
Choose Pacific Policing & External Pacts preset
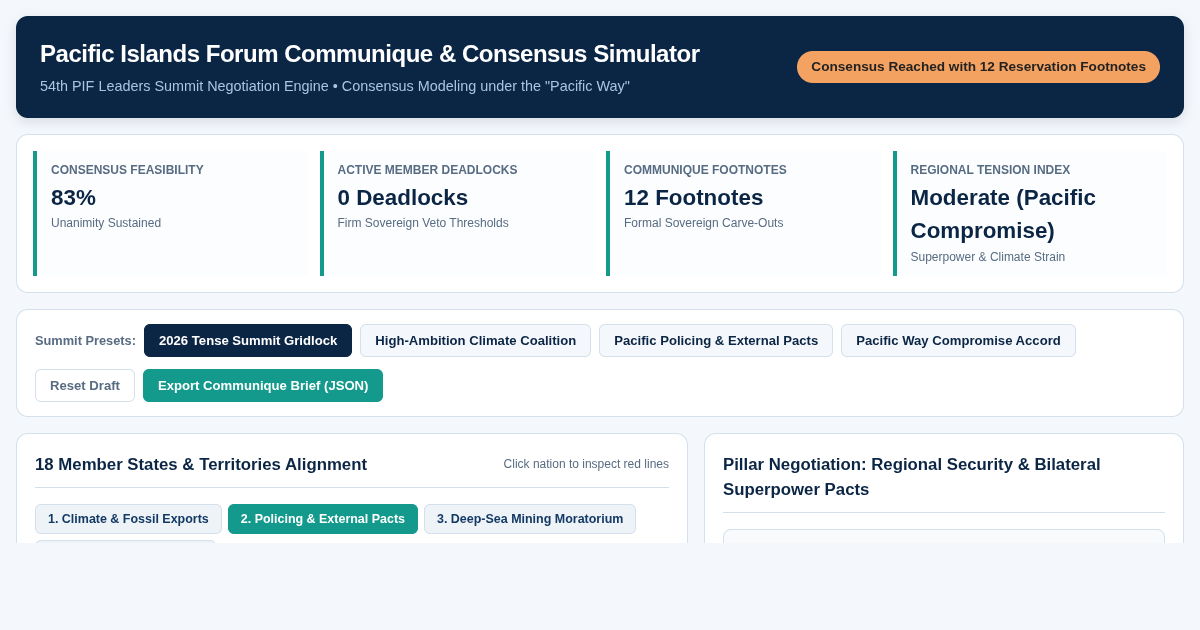tap(716, 340)
